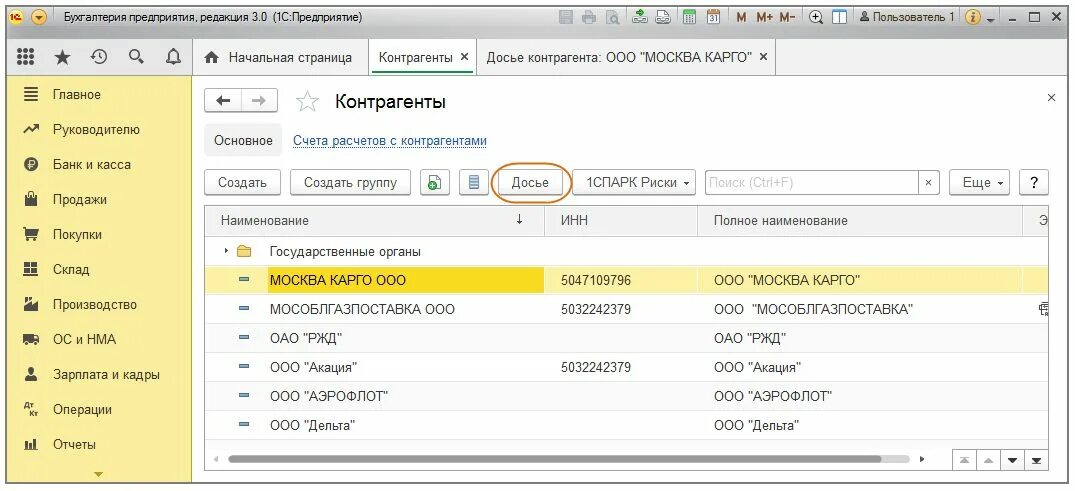Click the save icon in the title bar
Image resolution: width=1075 pixels, height=491 pixels.
[x=566, y=18]
